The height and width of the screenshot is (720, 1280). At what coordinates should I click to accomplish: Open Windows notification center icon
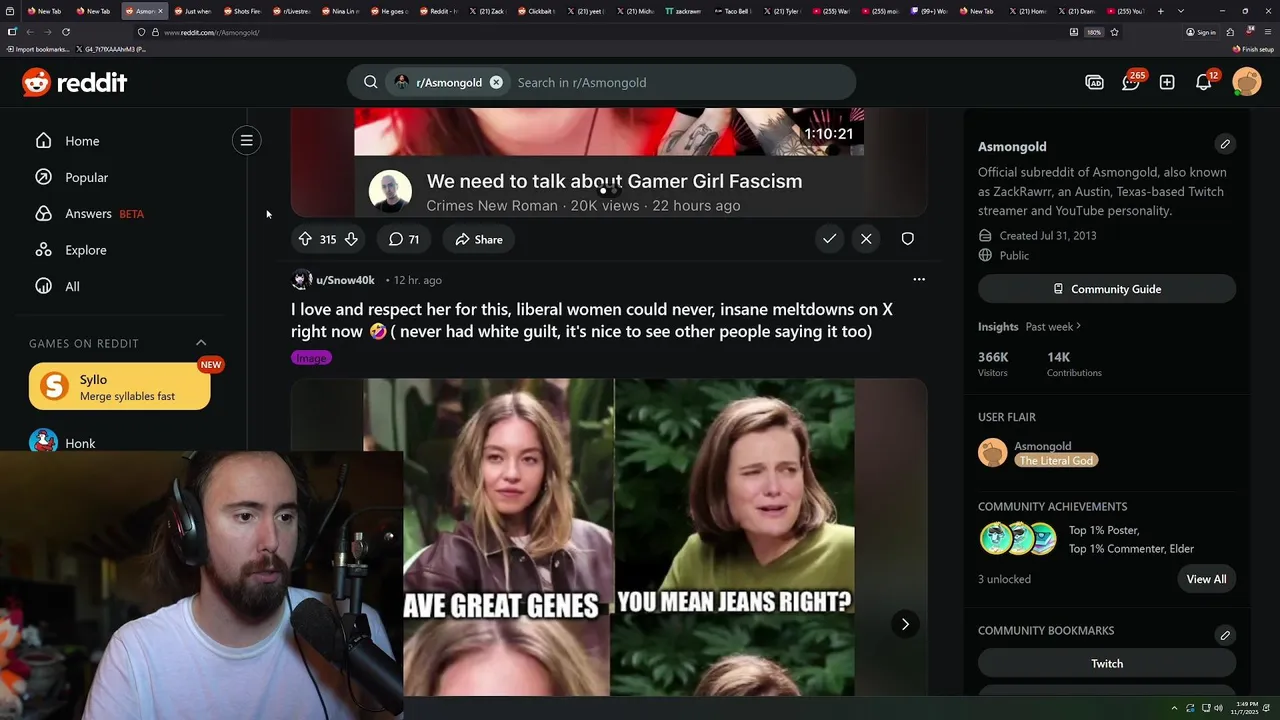coord(1268,708)
